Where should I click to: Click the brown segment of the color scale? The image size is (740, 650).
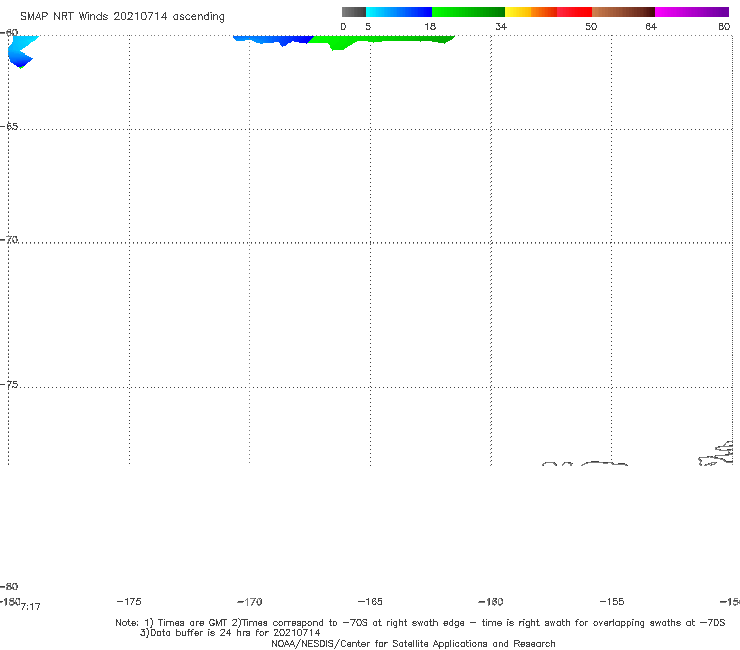click(x=623, y=12)
